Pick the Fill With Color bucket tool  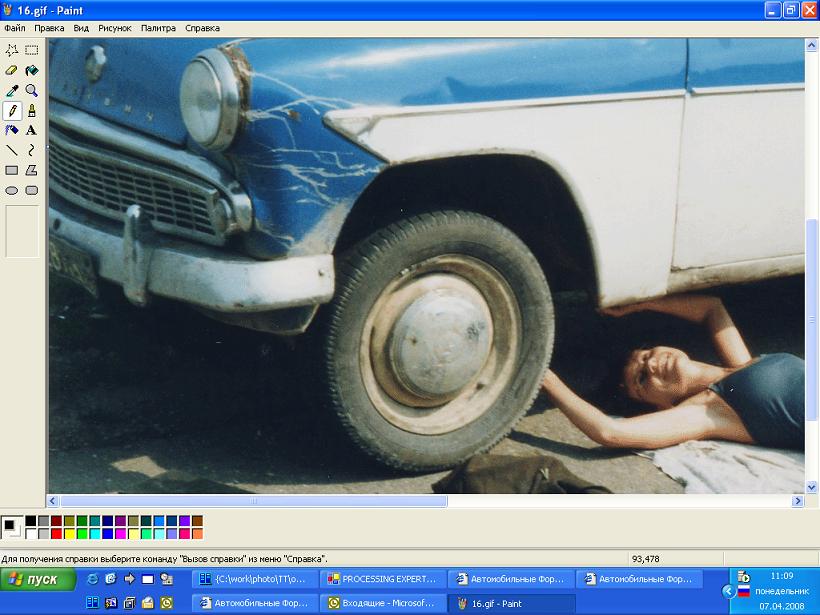click(x=32, y=70)
